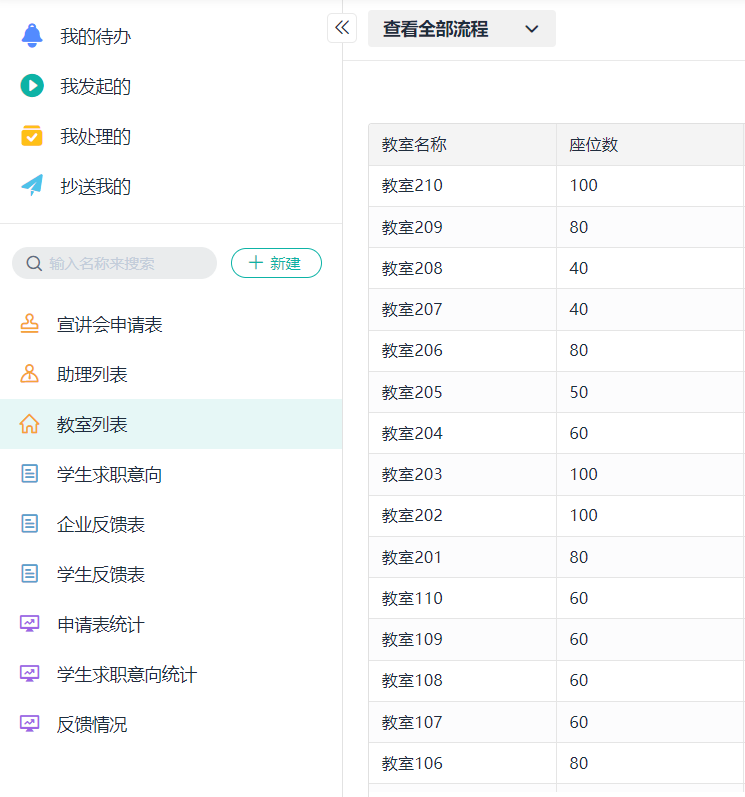Click the person icon beside 助理列表
The width and height of the screenshot is (745, 797).
pos(30,374)
